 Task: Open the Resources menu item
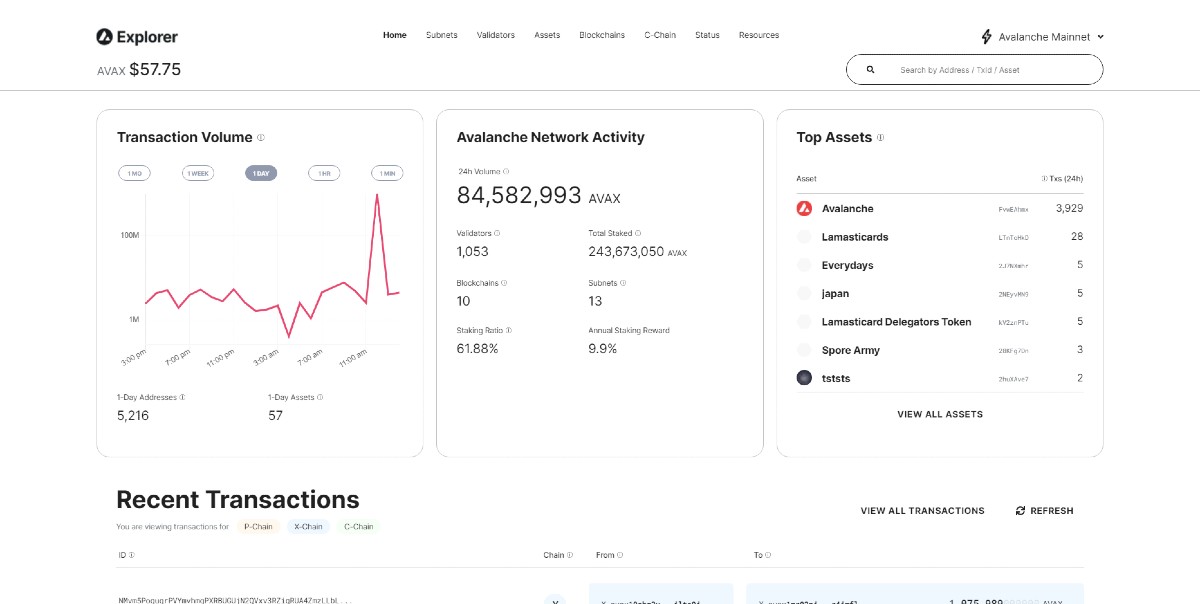pos(759,35)
